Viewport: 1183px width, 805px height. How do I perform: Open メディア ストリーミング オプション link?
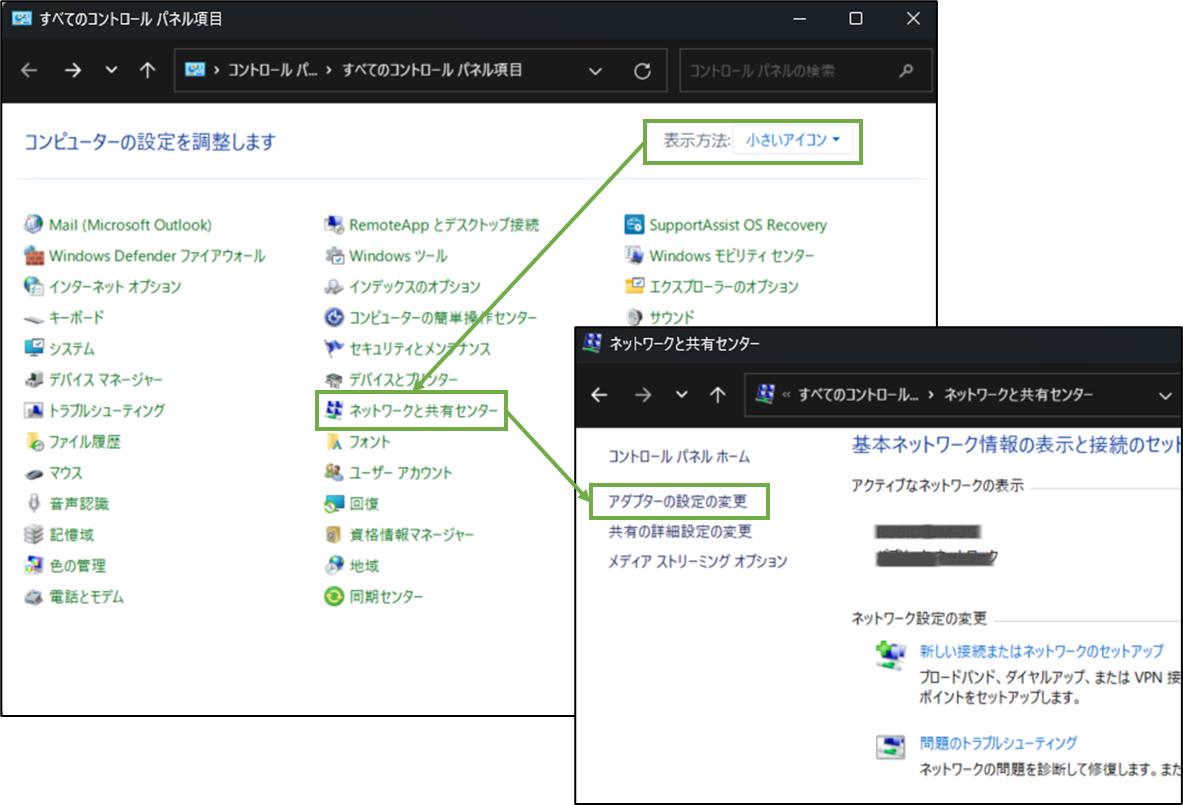coord(698,561)
